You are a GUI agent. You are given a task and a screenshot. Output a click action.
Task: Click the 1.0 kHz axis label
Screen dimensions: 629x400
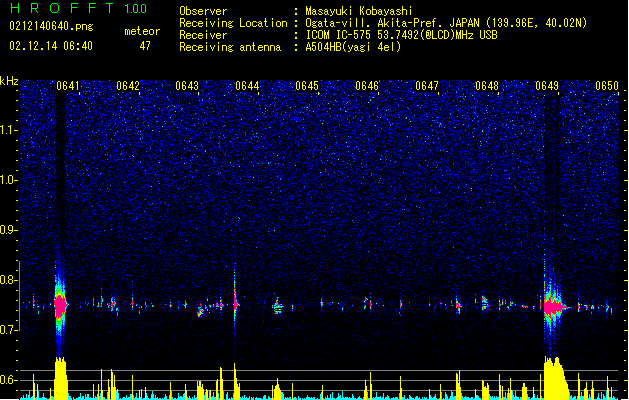coord(9,180)
